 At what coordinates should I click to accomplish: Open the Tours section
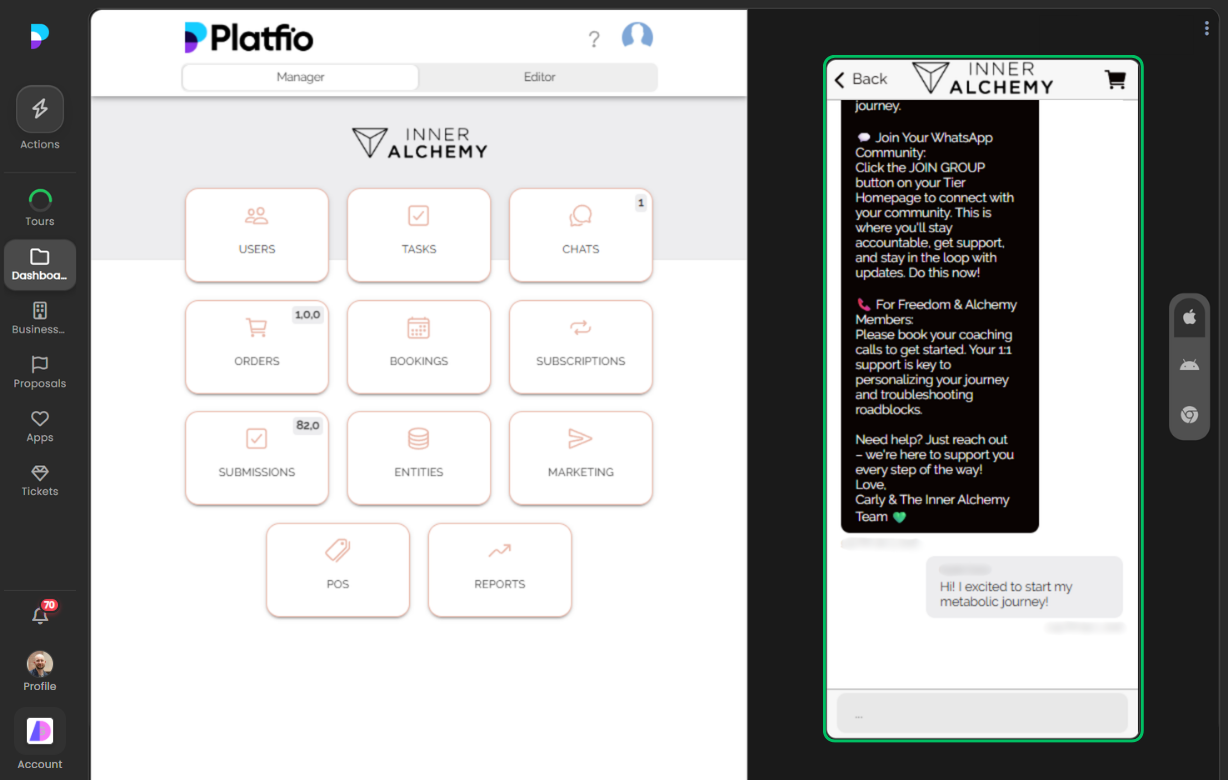pos(40,205)
